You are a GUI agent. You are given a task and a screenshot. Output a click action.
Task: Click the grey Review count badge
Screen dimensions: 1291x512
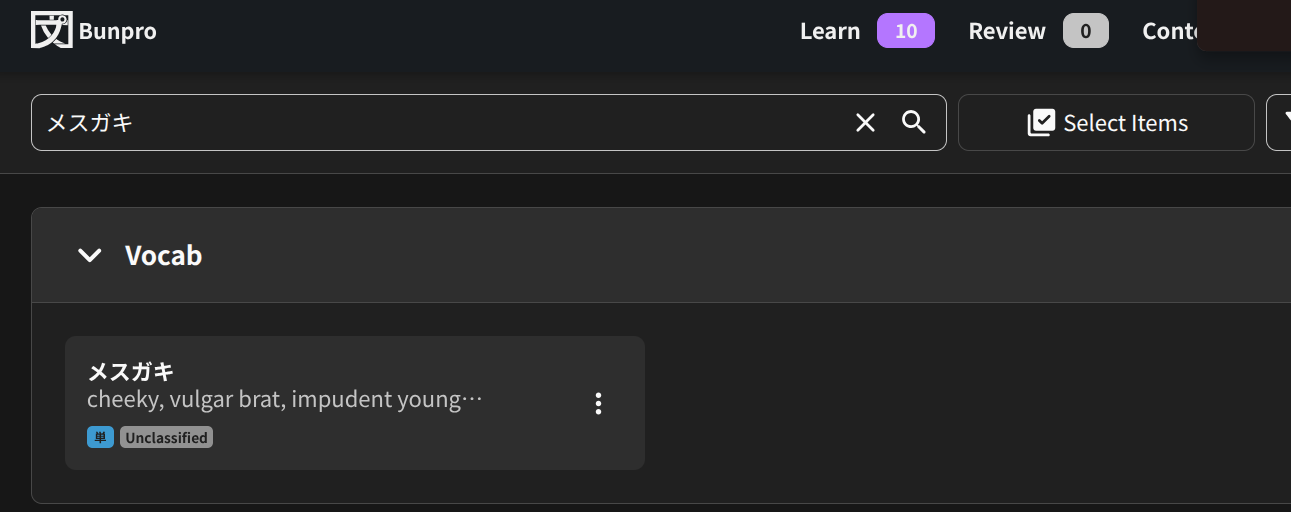pyautogui.click(x=1085, y=31)
